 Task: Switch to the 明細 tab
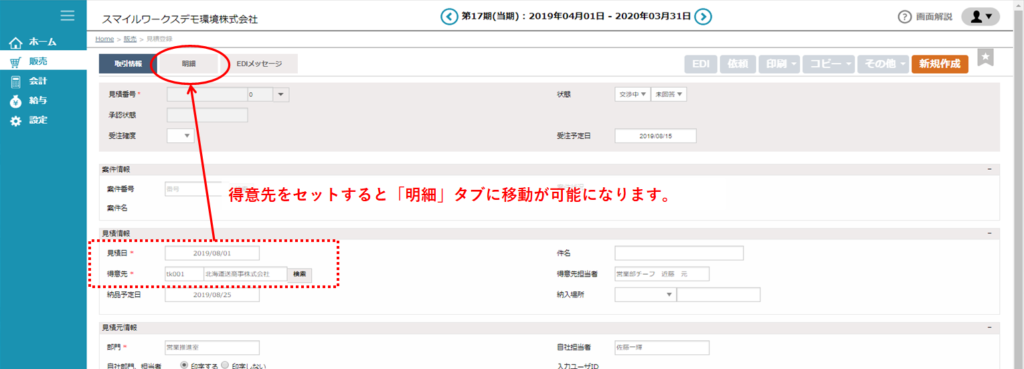click(x=189, y=64)
